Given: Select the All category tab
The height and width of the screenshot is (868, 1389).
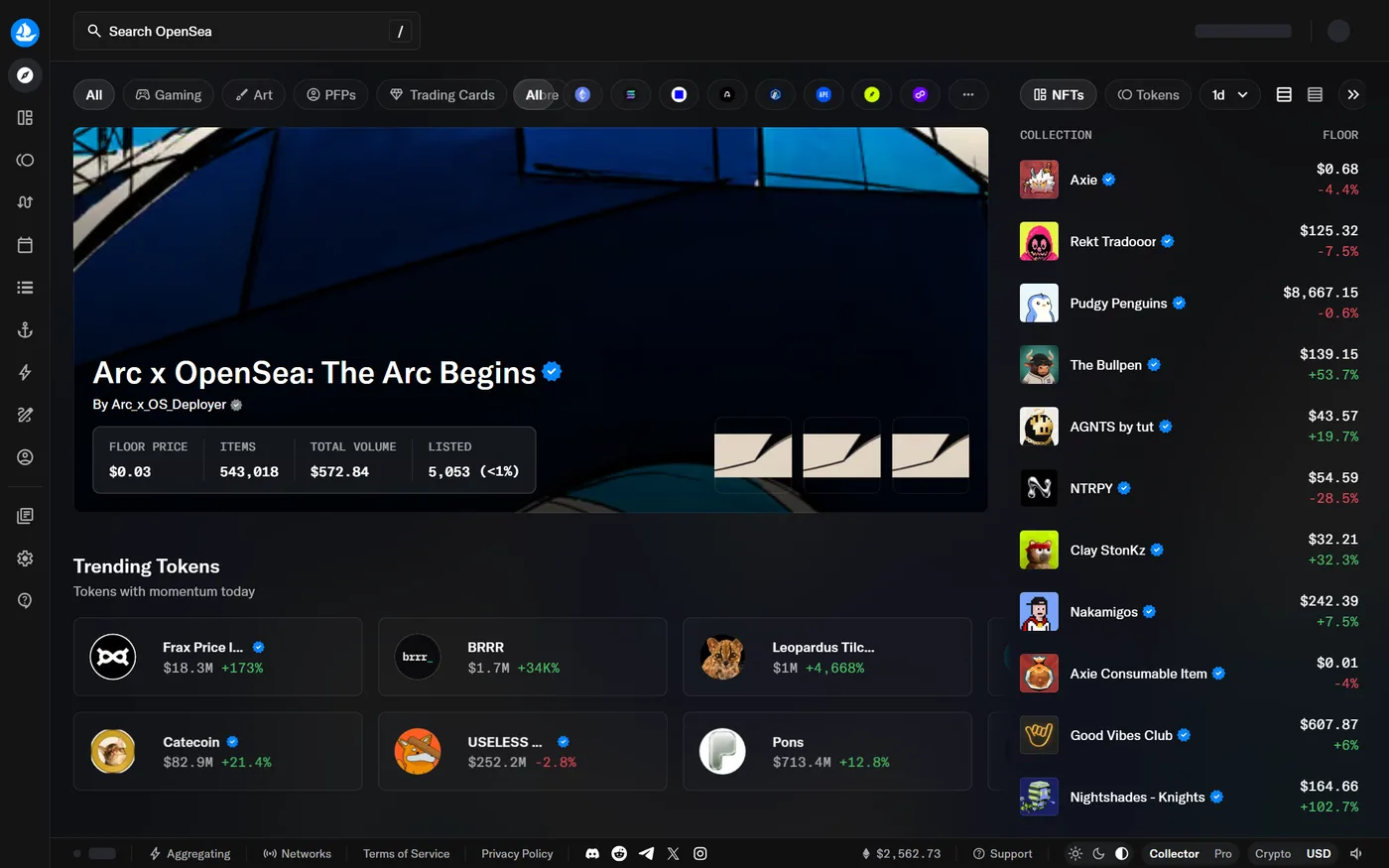Looking at the screenshot, I should click(94, 95).
